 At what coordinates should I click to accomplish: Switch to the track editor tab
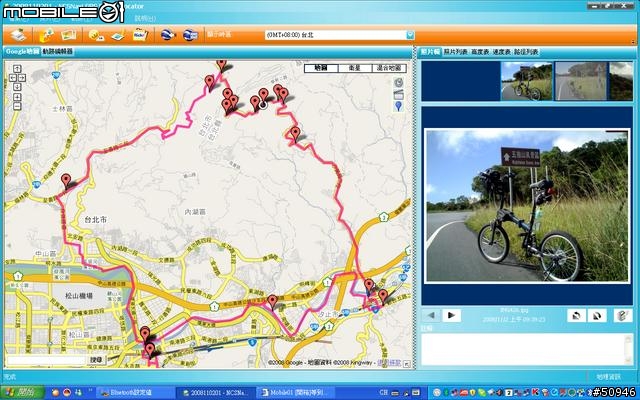(57, 51)
